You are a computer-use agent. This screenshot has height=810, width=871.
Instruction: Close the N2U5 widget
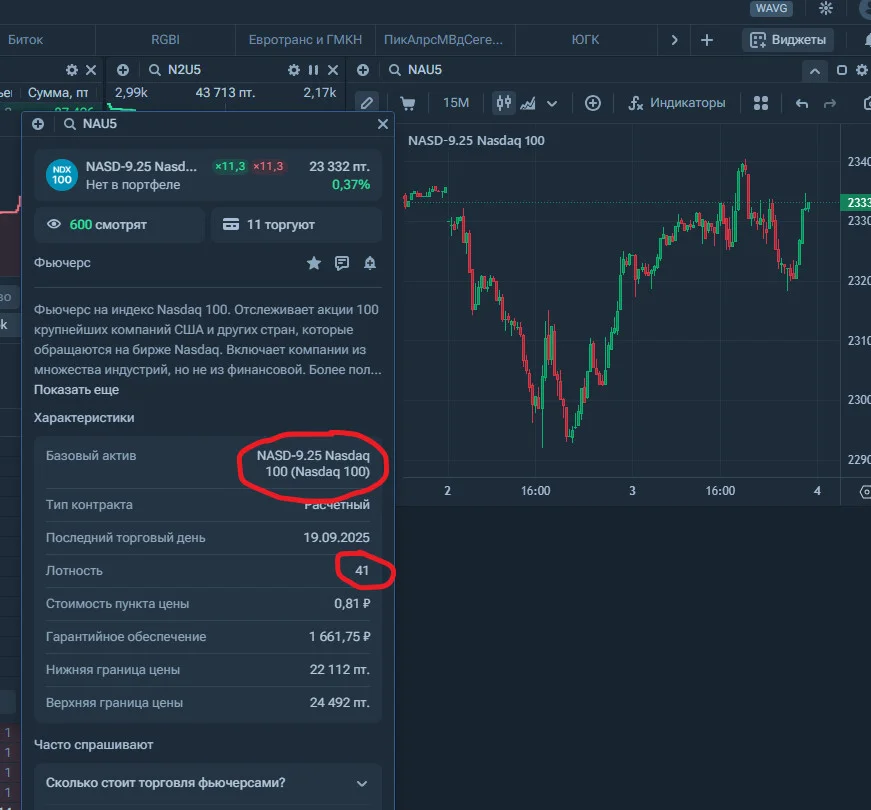[333, 70]
